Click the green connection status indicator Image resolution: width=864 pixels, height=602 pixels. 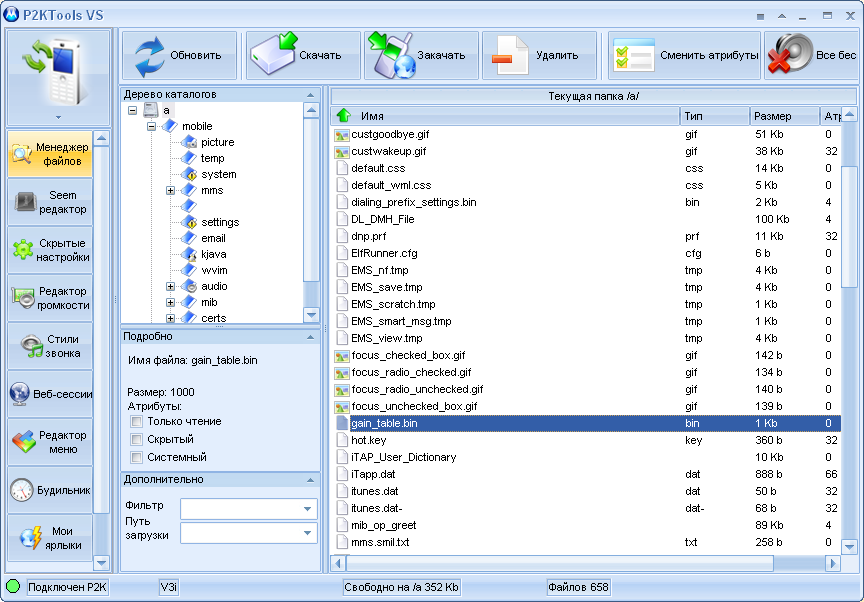[x=13, y=587]
